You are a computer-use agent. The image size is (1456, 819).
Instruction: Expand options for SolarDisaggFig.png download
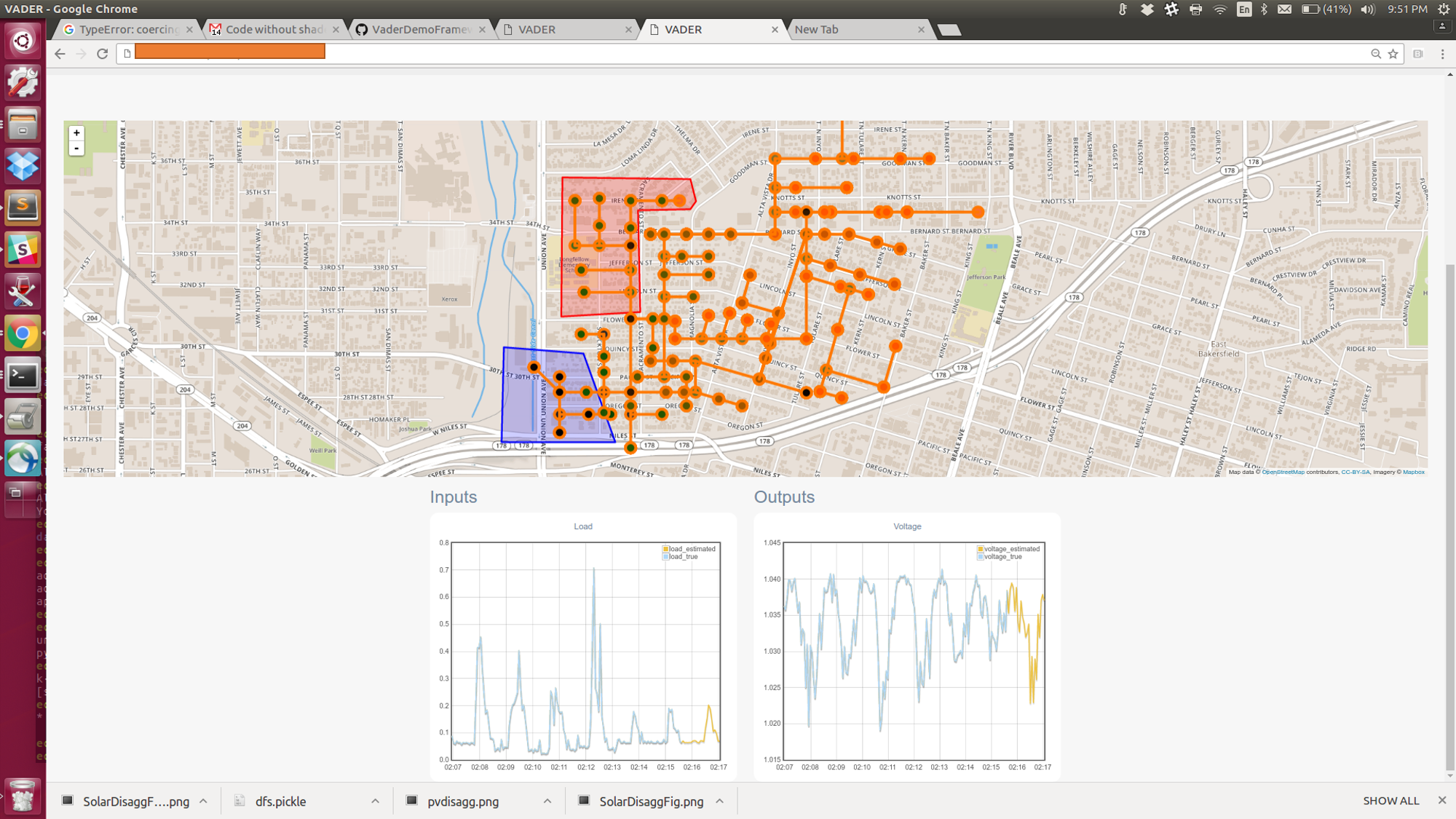pos(719,801)
